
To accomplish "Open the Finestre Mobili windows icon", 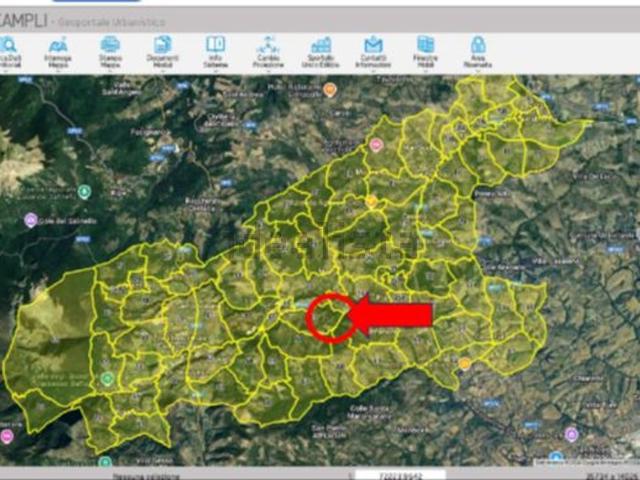I will (x=425, y=45).
